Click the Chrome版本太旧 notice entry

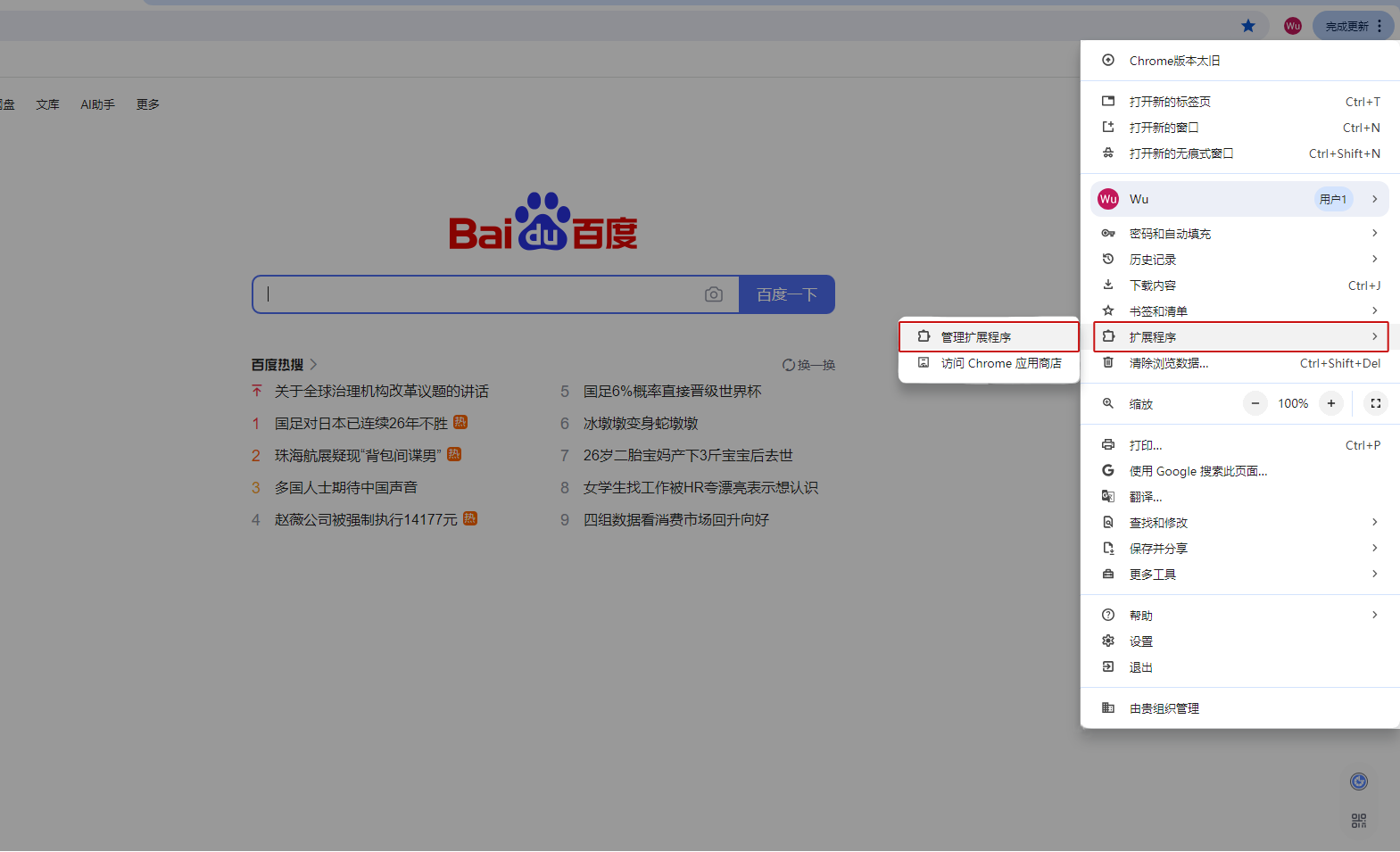pos(1240,61)
